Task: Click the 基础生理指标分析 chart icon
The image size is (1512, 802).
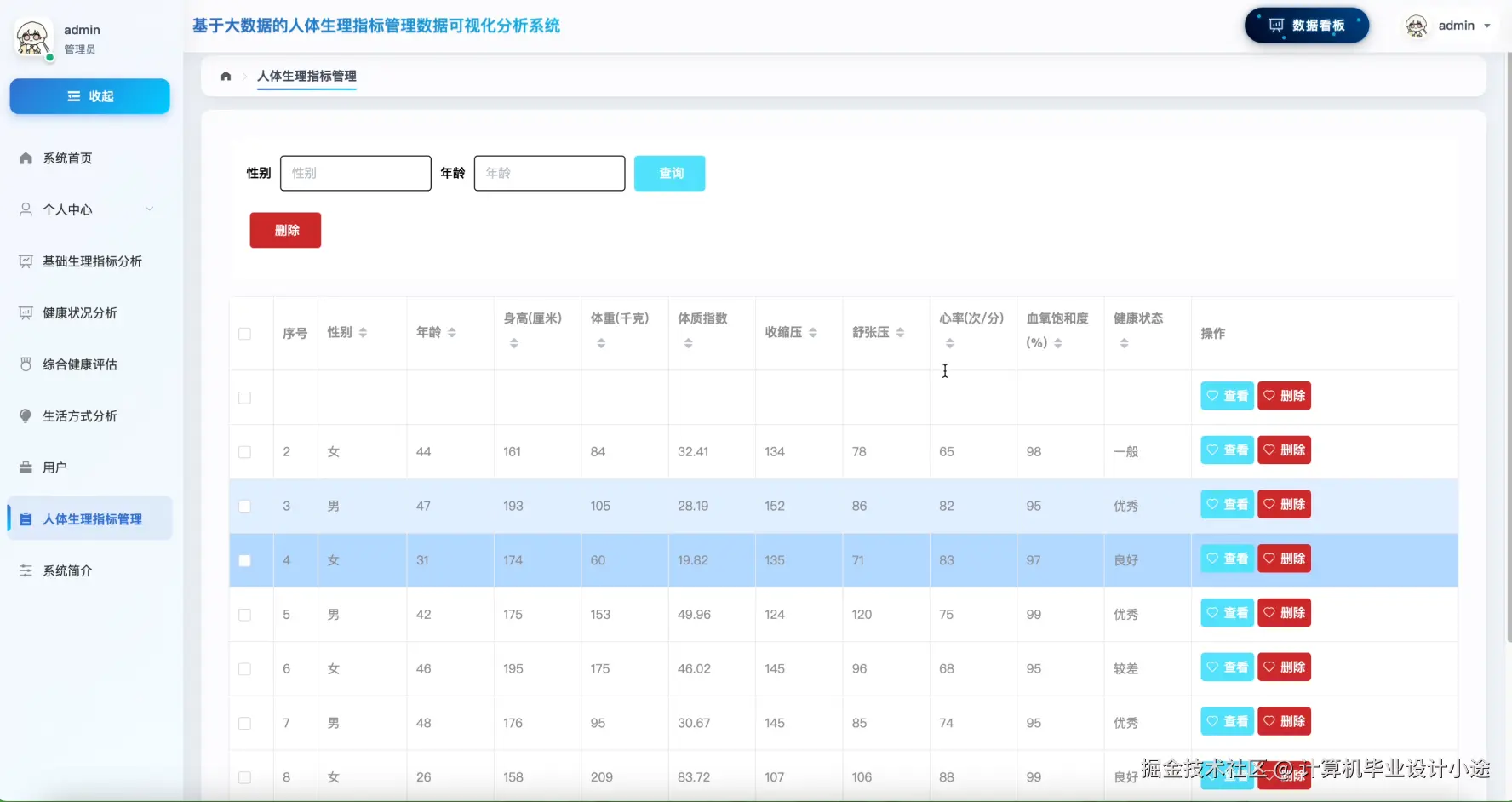Action: click(x=25, y=261)
